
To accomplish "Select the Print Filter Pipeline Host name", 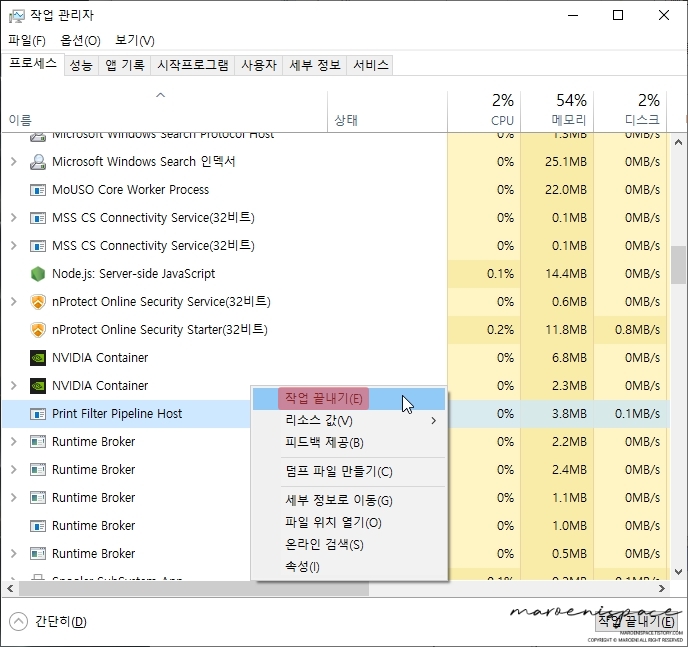I will [x=117, y=414].
